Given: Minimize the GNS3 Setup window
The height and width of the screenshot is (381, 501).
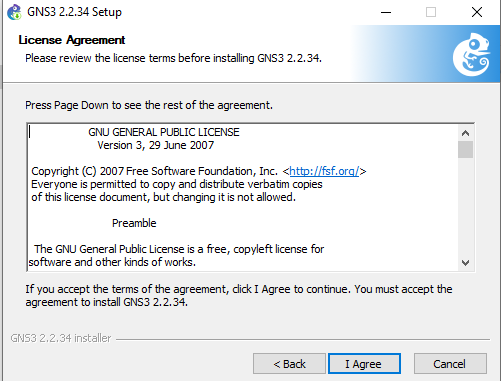Looking at the screenshot, I should (386, 12).
